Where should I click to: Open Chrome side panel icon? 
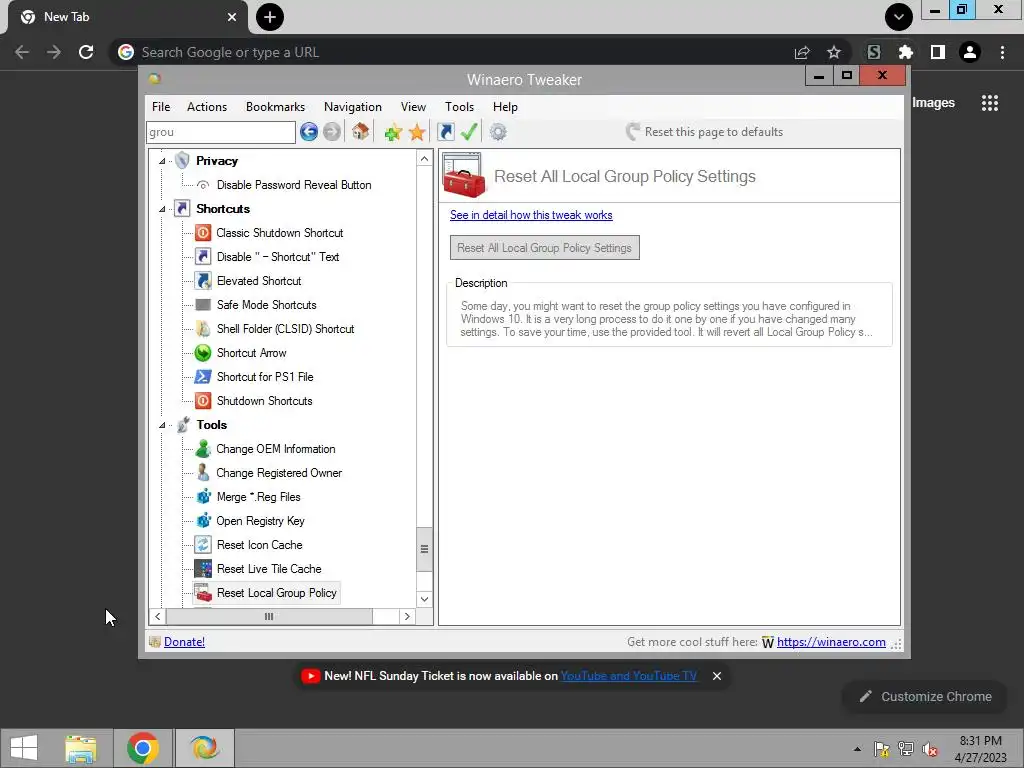(x=937, y=52)
